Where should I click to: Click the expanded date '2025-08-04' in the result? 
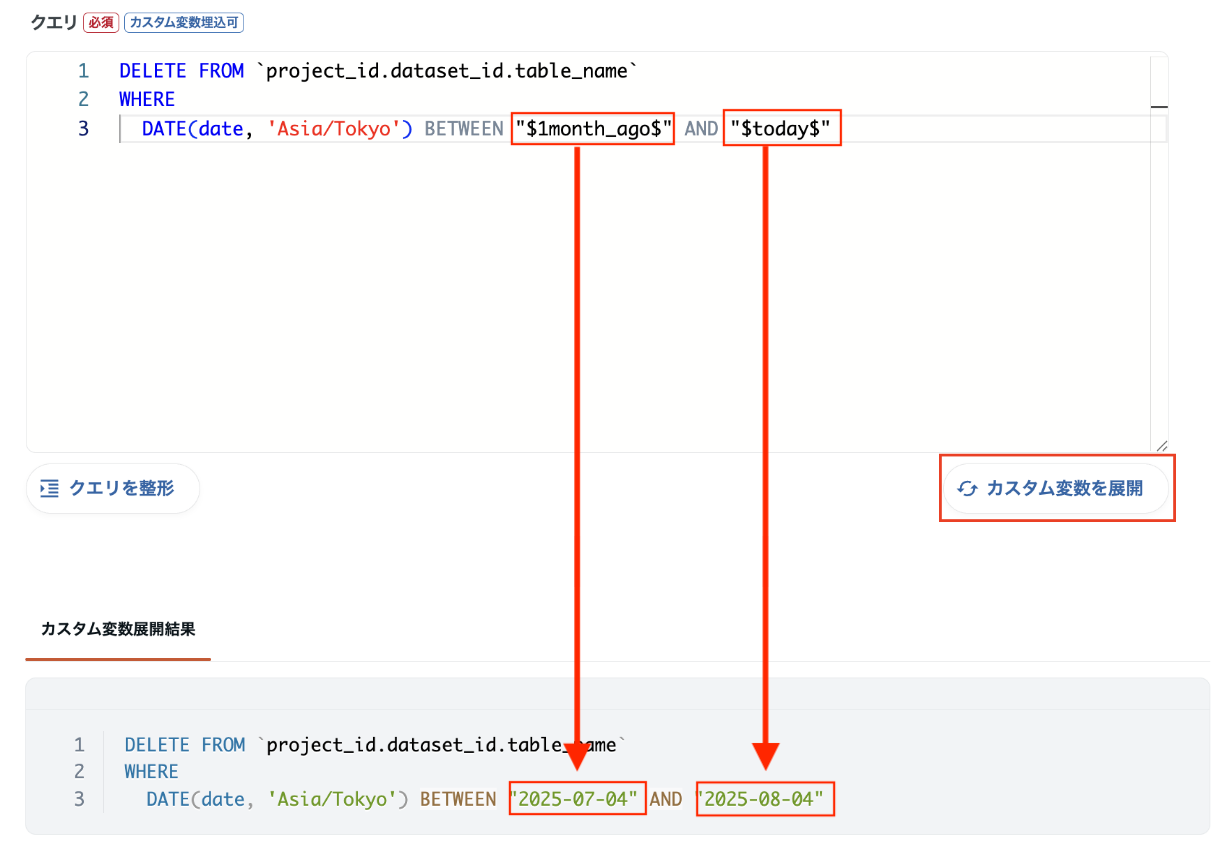[765, 799]
